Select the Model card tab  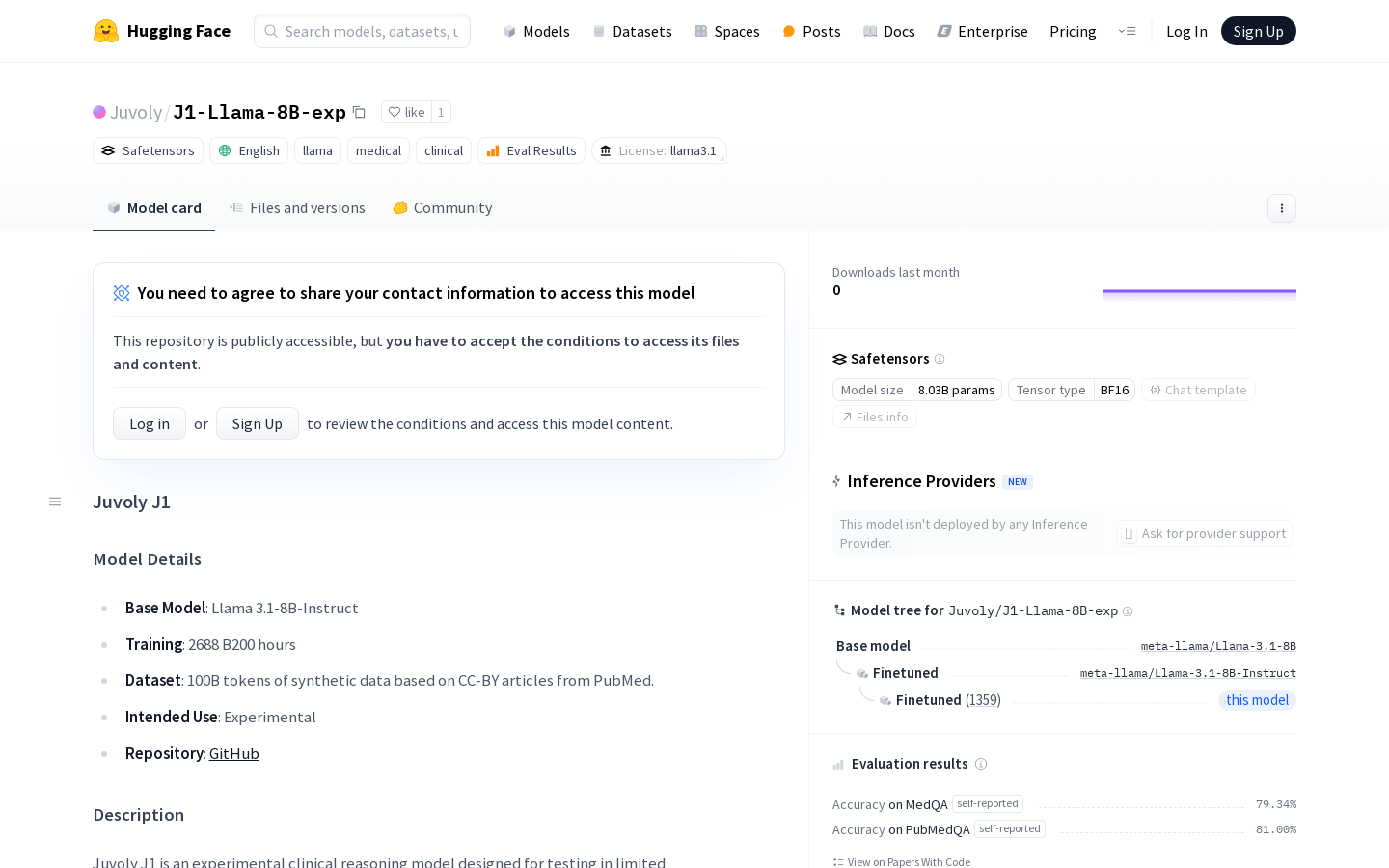click(154, 208)
